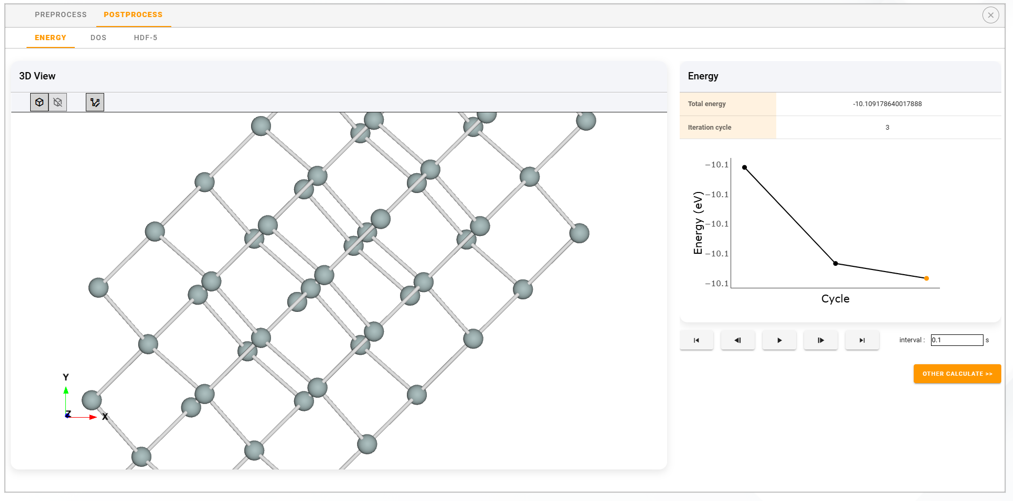Close the postprocess panel with X

pos(990,15)
